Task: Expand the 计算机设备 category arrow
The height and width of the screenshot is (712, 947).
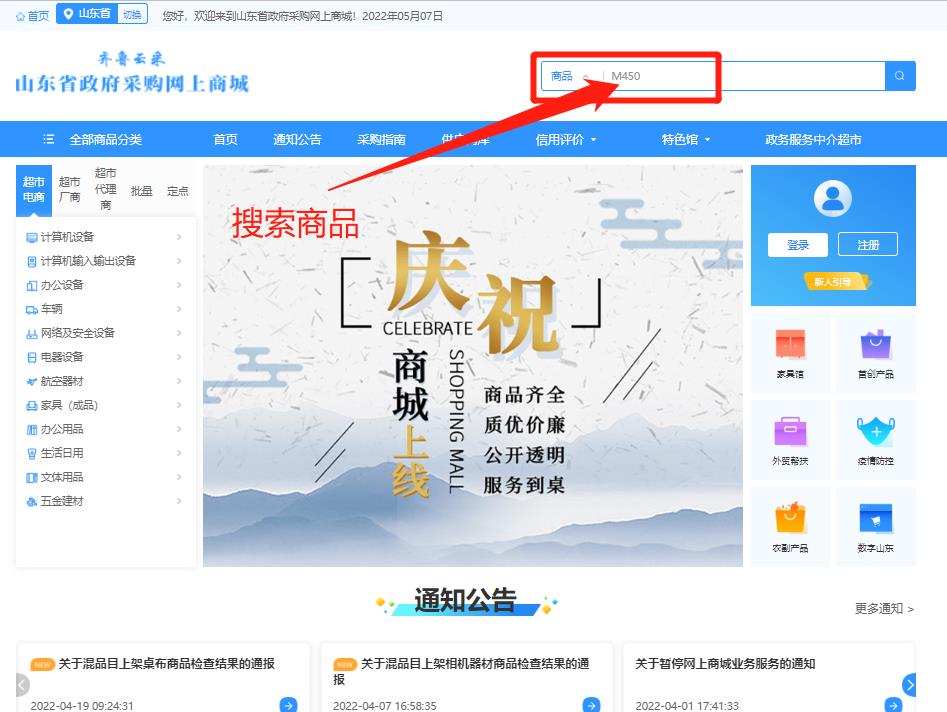Action: pyautogui.click(x=179, y=237)
